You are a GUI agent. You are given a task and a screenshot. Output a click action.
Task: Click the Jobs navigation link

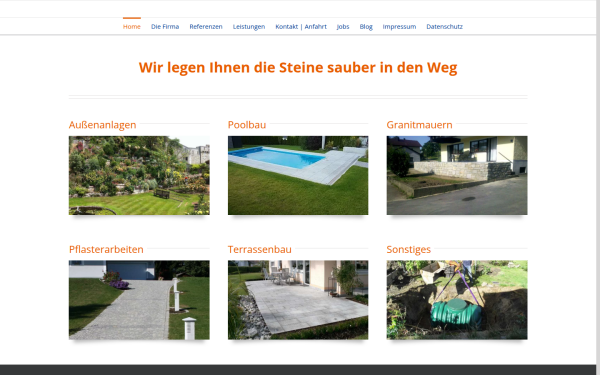tap(343, 26)
